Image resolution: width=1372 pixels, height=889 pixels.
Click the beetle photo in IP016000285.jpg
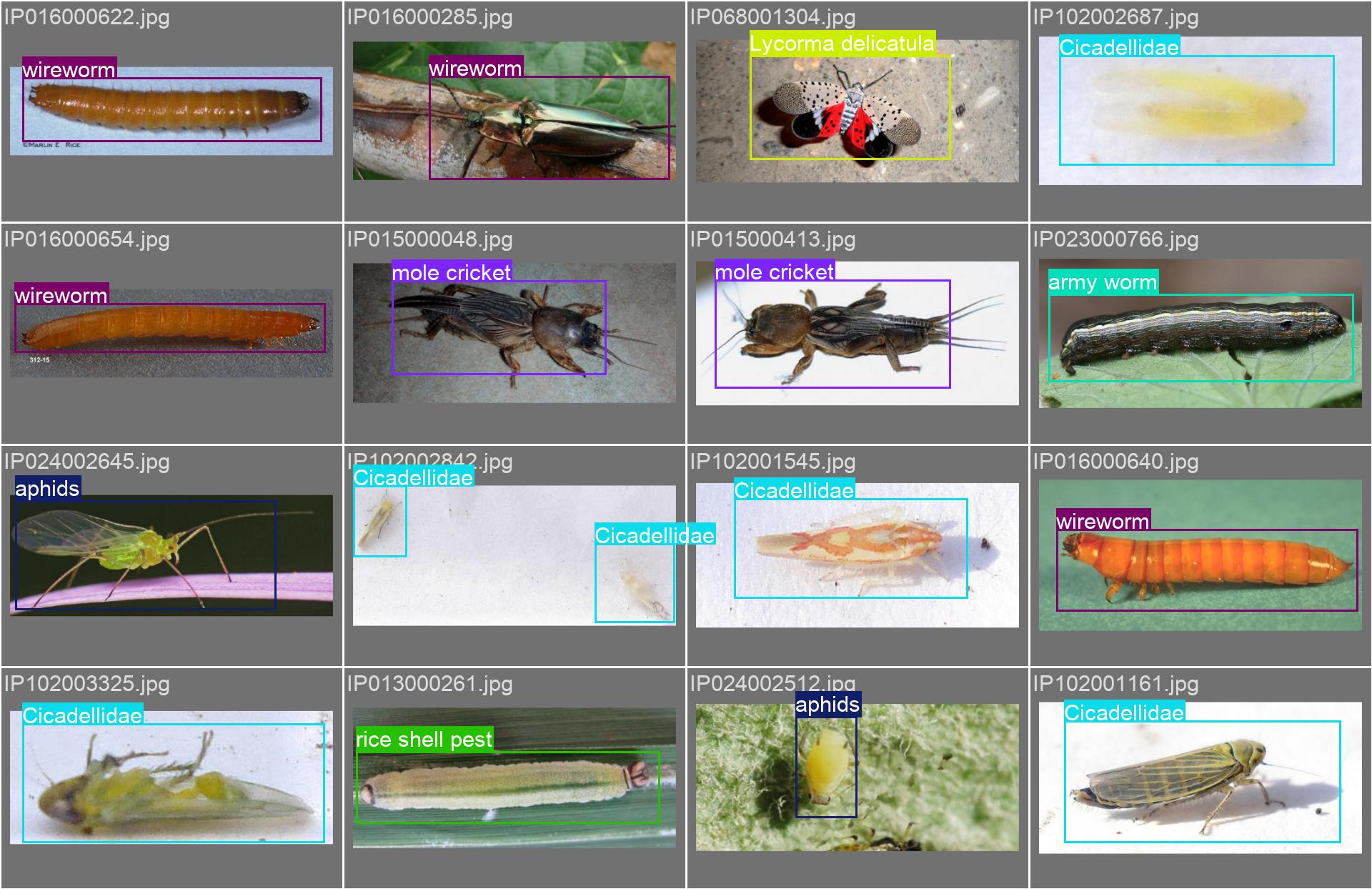click(x=514, y=111)
